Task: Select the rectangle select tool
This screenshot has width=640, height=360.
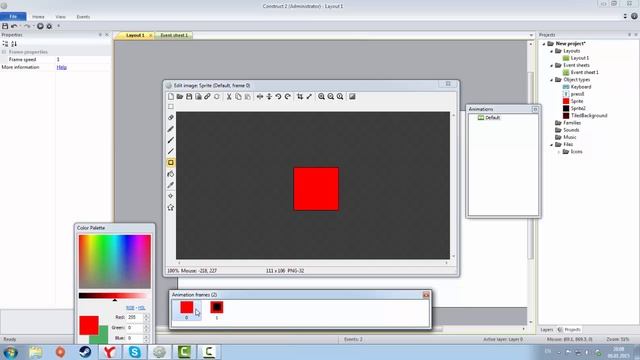Action: click(x=171, y=107)
